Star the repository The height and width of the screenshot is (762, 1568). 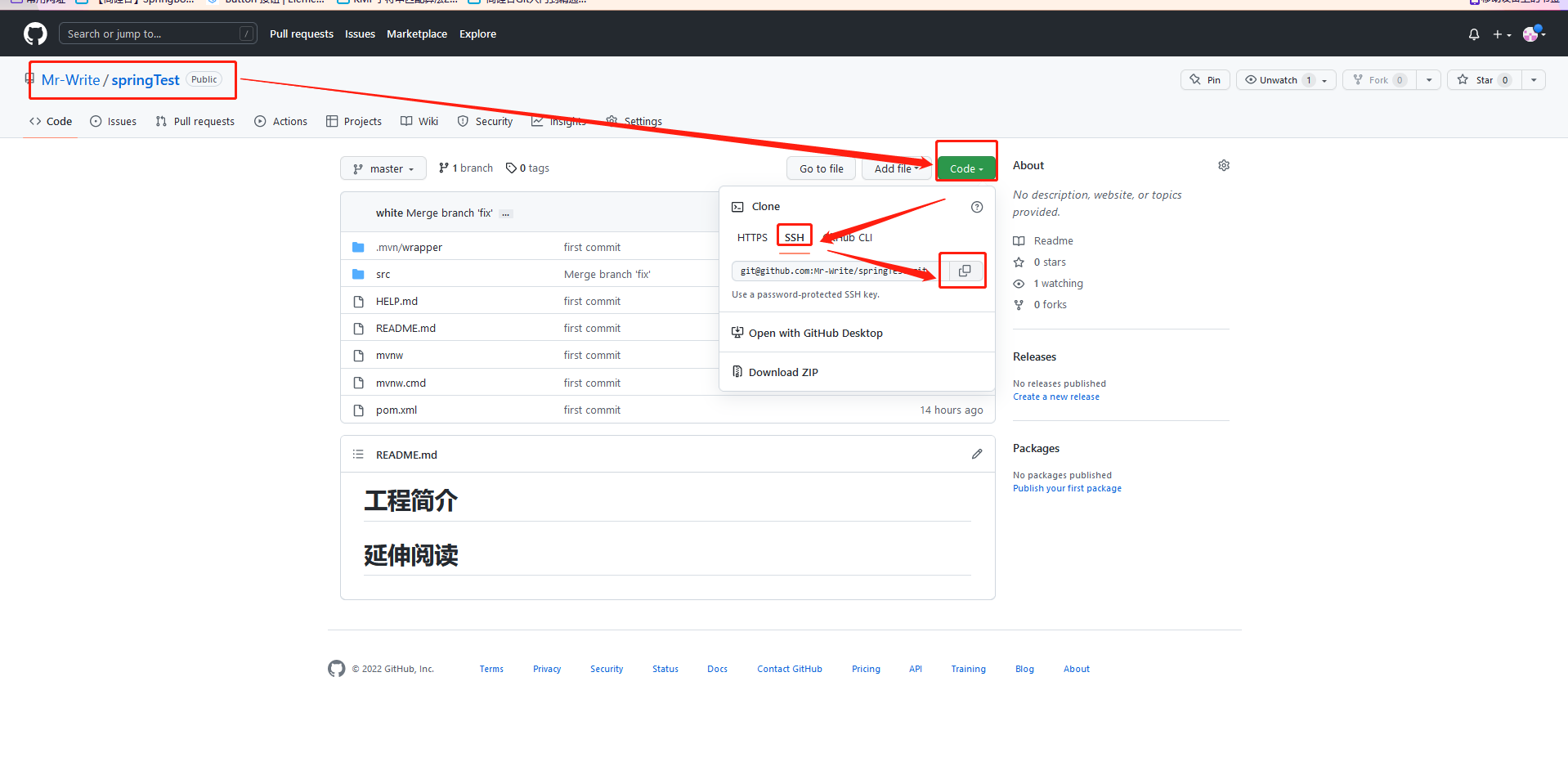[1484, 80]
